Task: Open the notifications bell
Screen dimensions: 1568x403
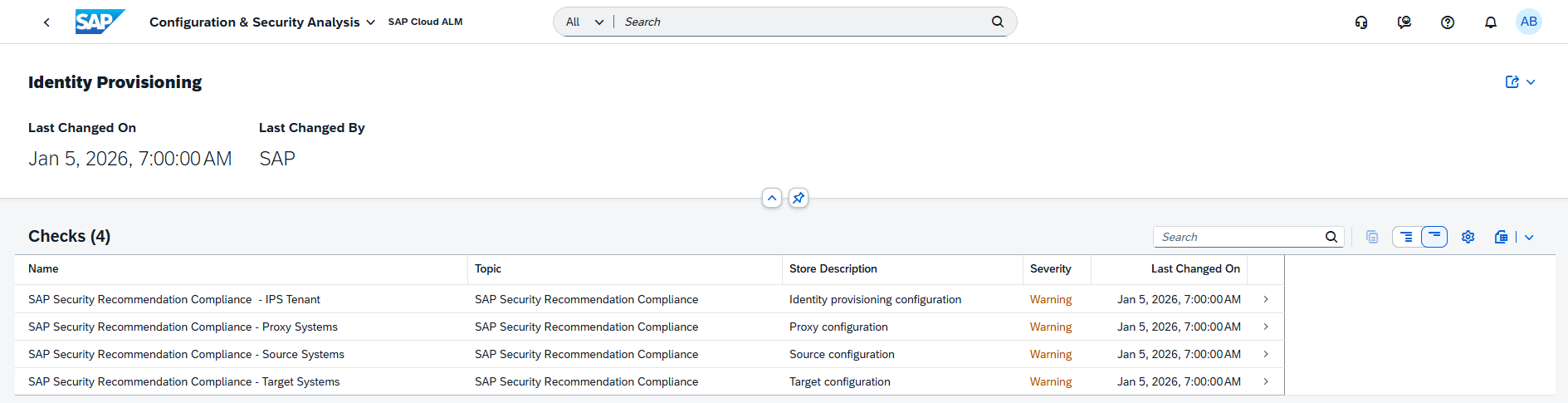Action: [x=1491, y=22]
